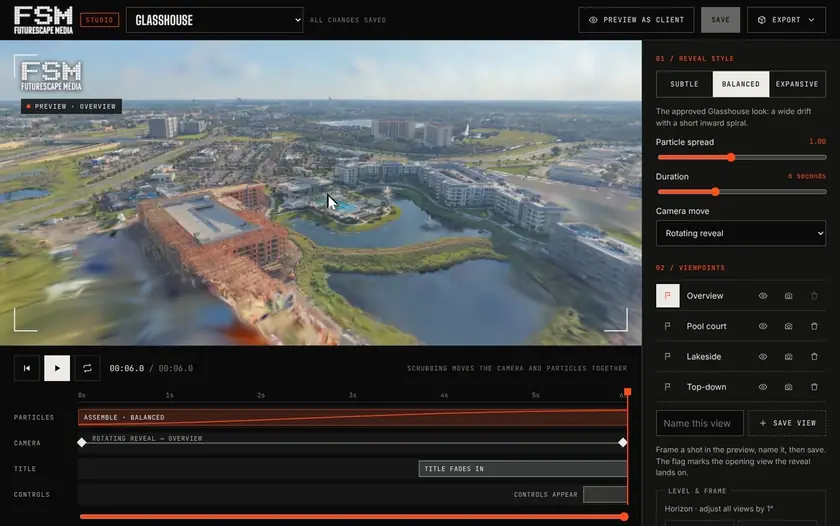Image resolution: width=840 pixels, height=526 pixels.
Task: Click the Camera track label
Action: [27, 443]
